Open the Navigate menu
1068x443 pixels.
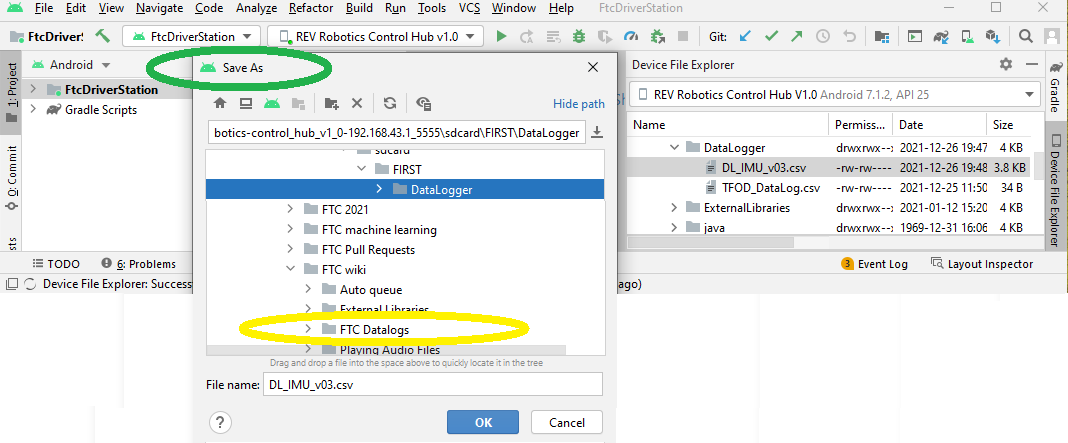[x=159, y=8]
